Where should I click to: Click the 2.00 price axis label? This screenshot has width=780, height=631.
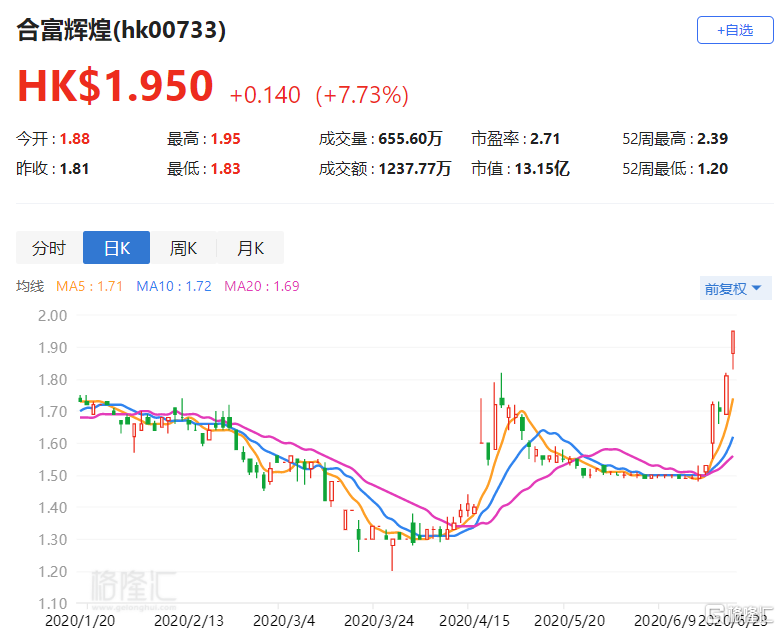tap(52, 316)
